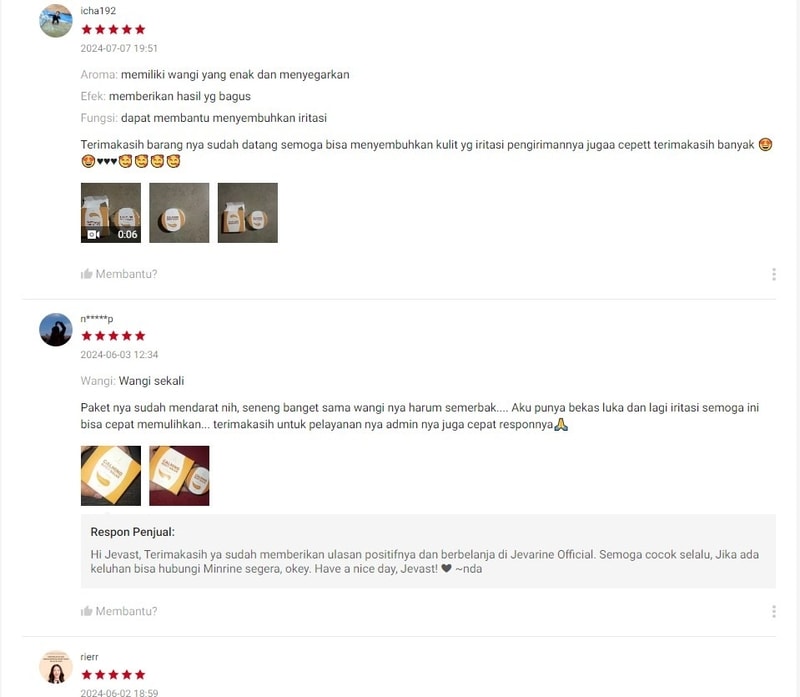Viewport: 800px width, 697px height.
Task: View n*****p's photo with red background
Action: (x=179, y=476)
